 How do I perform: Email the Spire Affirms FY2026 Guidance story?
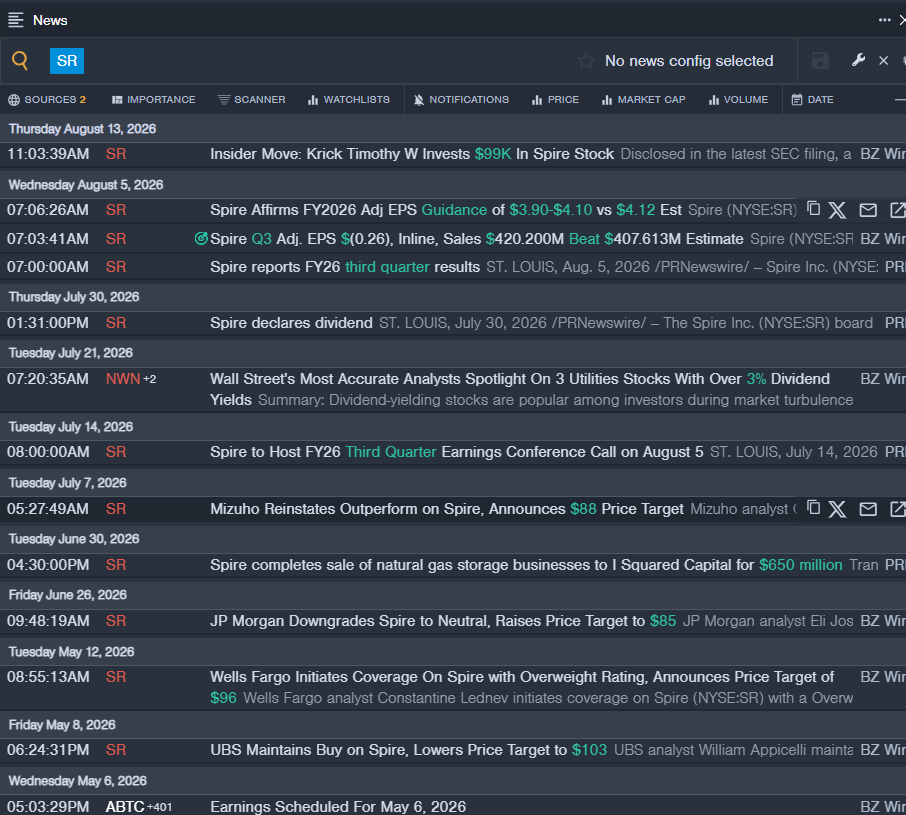coord(868,210)
